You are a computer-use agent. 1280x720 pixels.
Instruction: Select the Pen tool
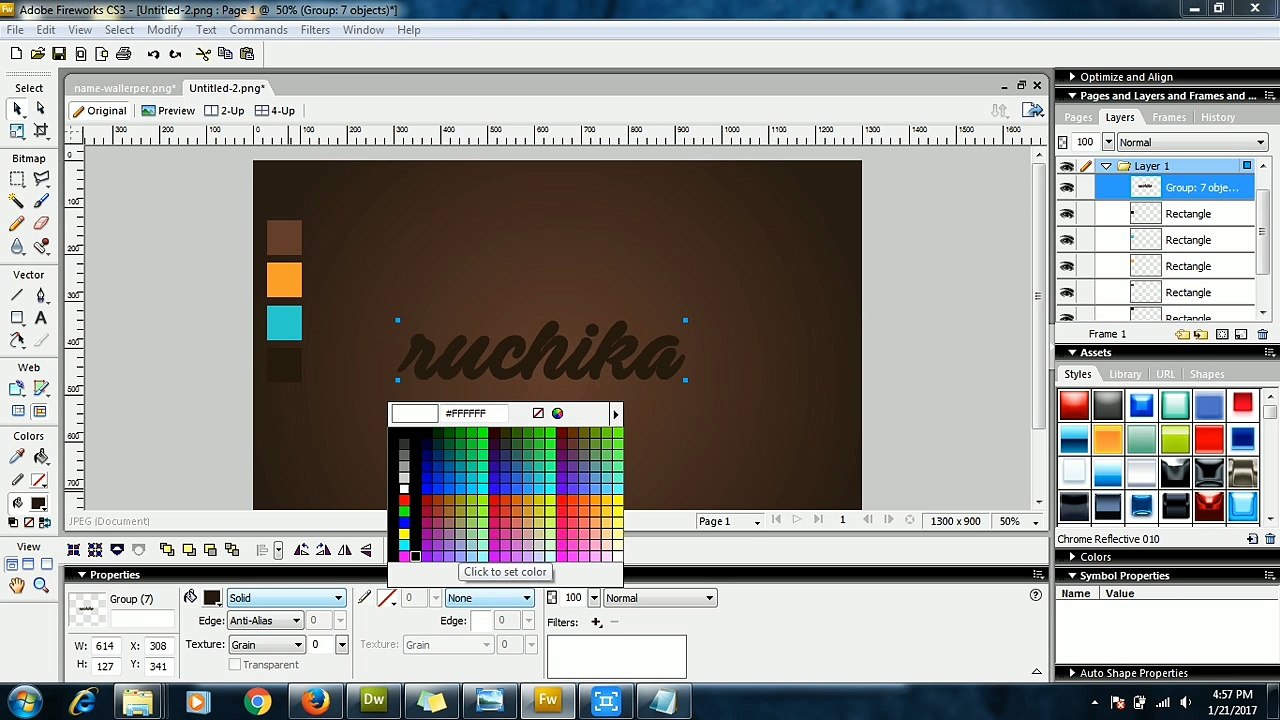40,295
